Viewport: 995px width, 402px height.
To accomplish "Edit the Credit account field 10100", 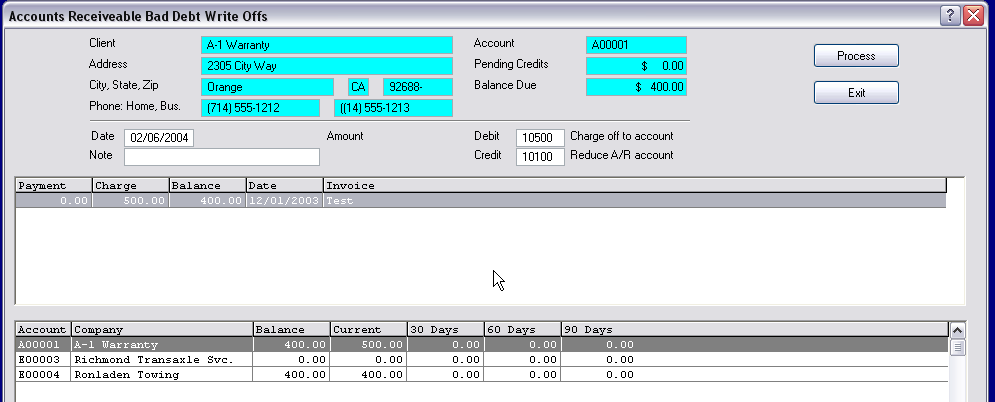I will point(540,156).
